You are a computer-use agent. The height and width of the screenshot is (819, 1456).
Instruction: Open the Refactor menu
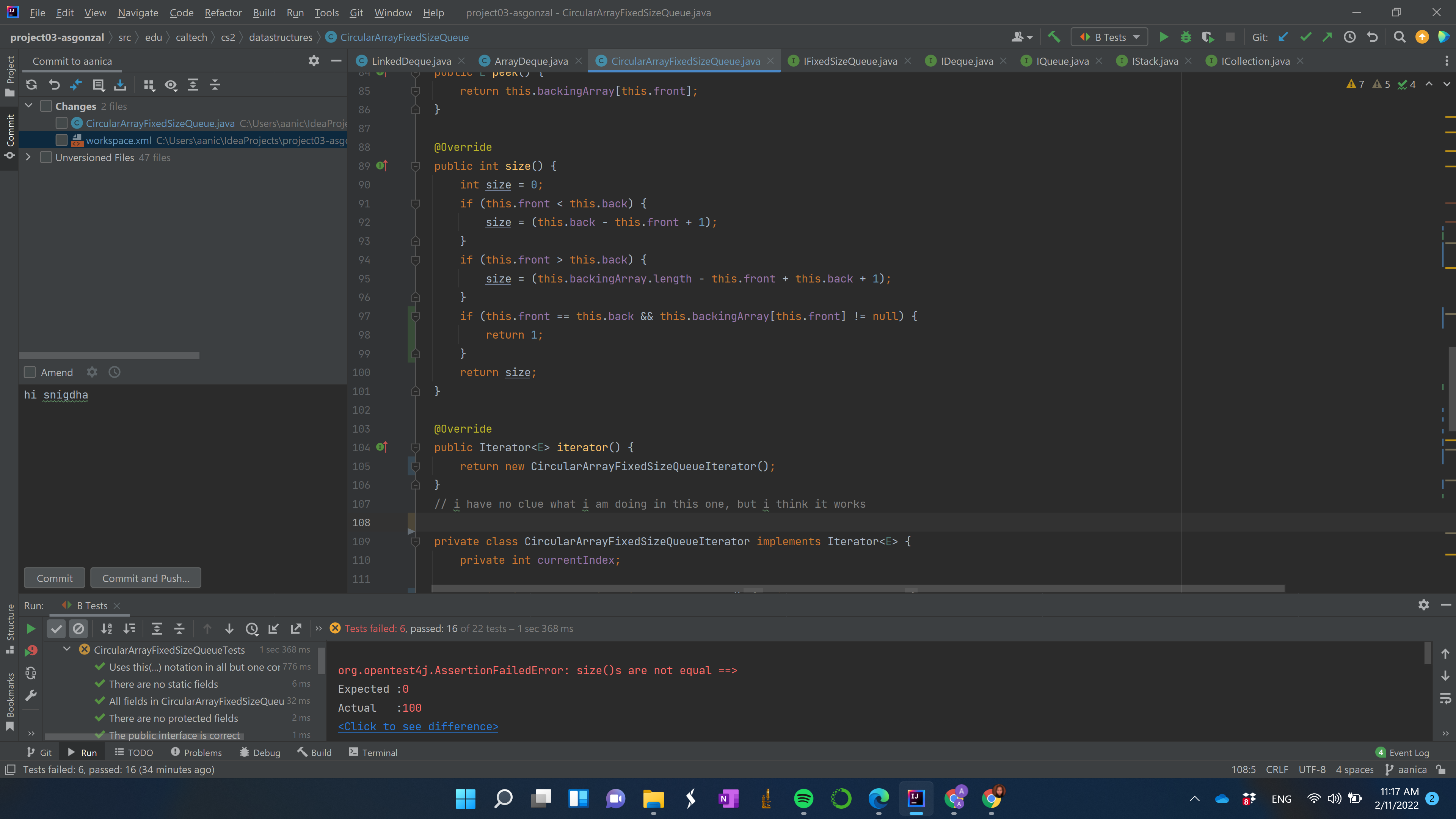pos(223,13)
